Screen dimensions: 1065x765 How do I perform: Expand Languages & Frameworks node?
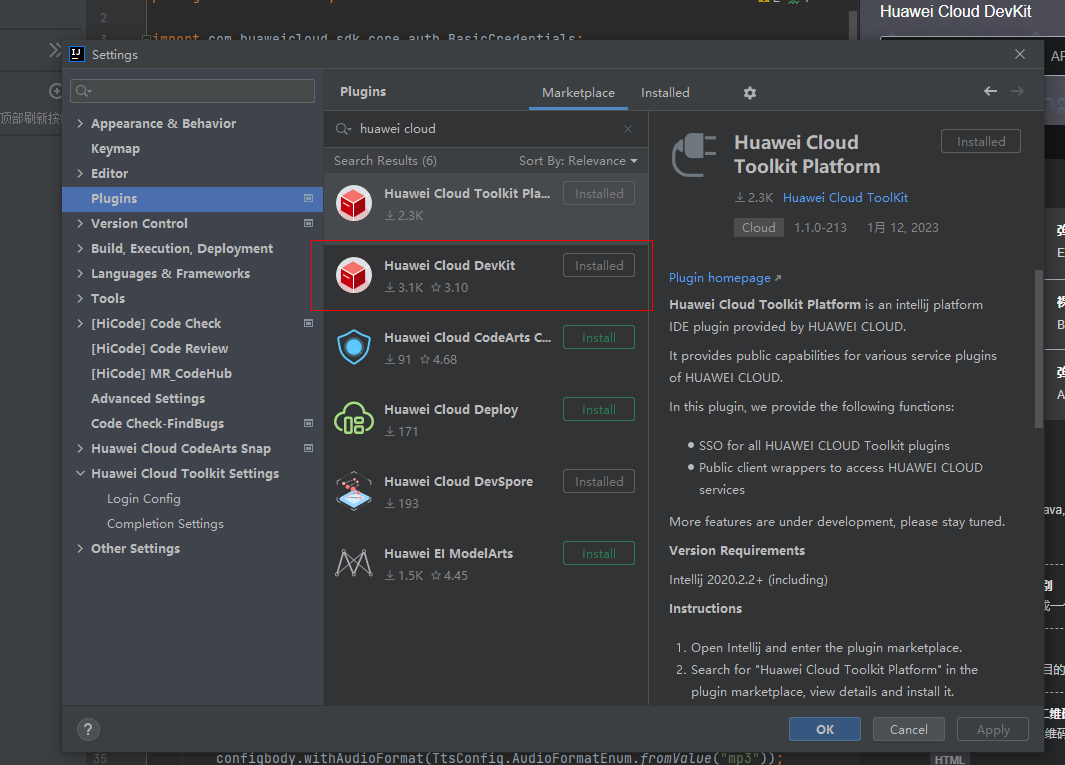coord(80,274)
